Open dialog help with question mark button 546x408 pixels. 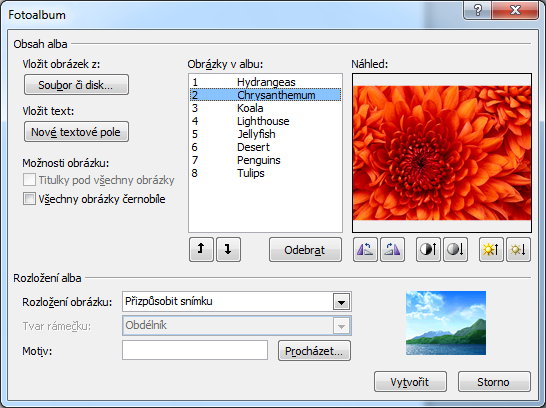(x=478, y=10)
